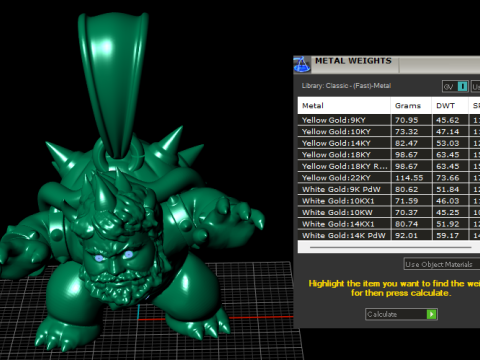480x360 pixels.
Task: Click the 92.01 grams cell
Action: pyautogui.click(x=411, y=235)
